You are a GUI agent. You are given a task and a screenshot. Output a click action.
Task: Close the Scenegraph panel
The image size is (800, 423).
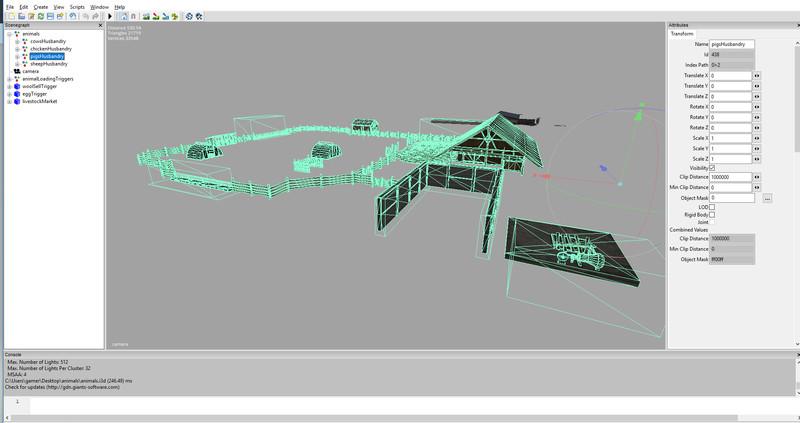(101, 25)
